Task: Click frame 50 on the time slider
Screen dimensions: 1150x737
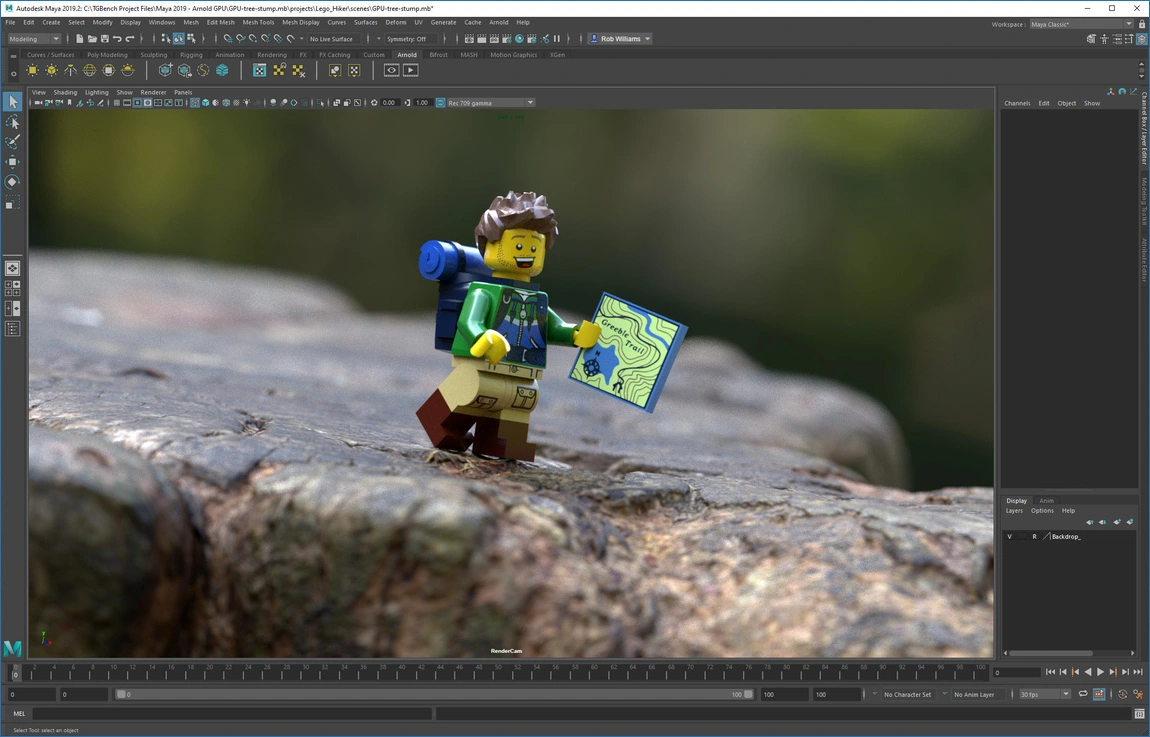Action: click(498, 672)
